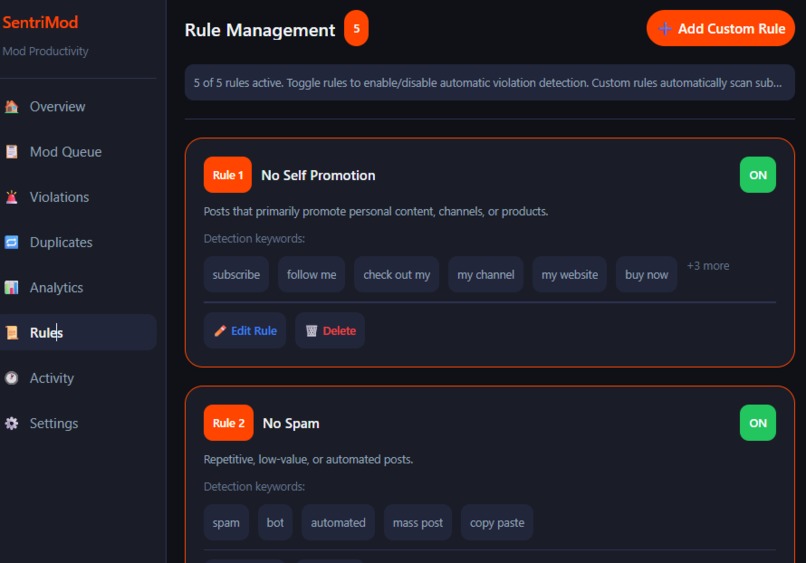Click the 'automated' keyword chip
The height and width of the screenshot is (563, 806).
coord(338,522)
